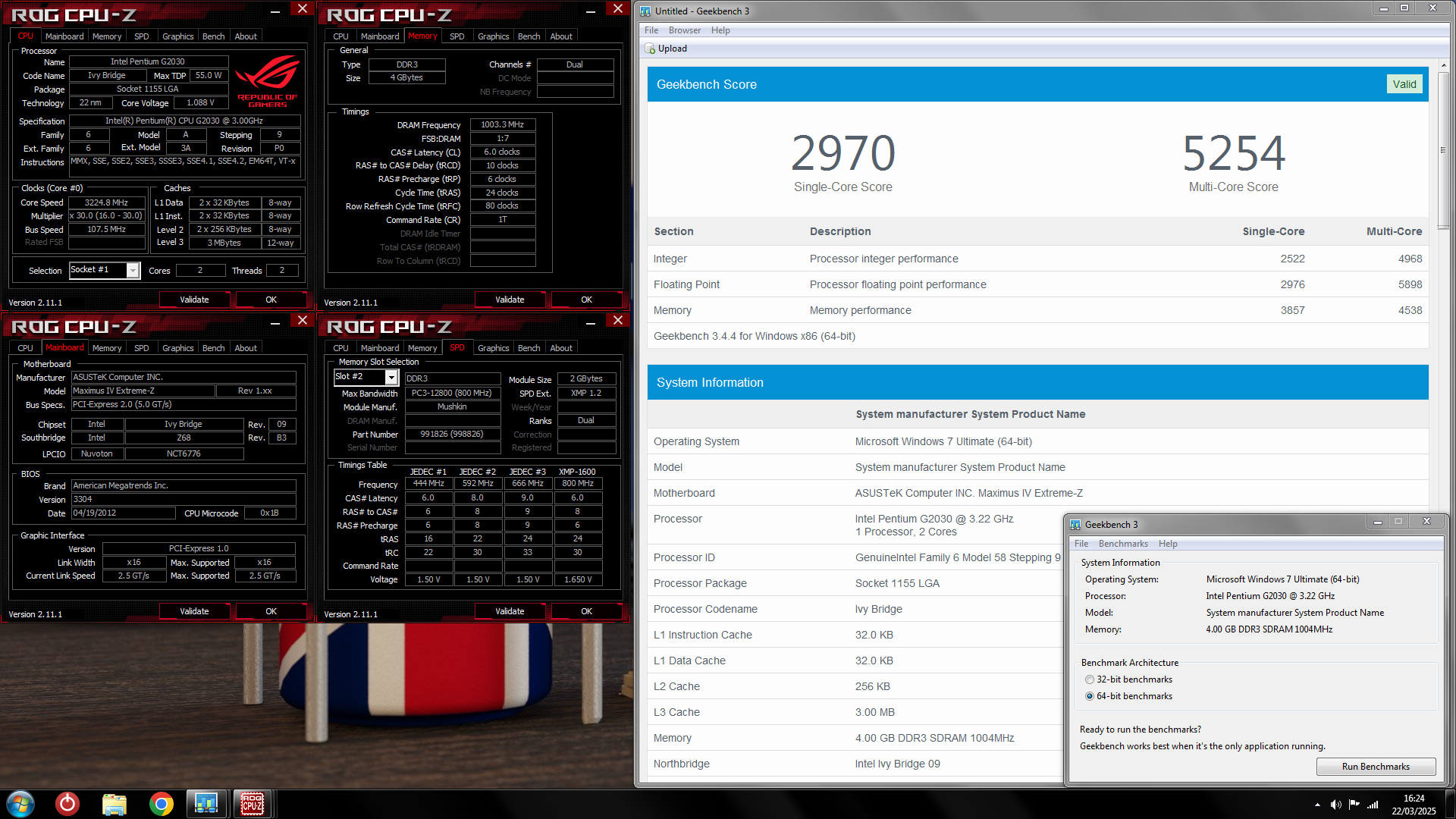
Task: Click the CPU Microcode 0x1B value
Action: coord(269,513)
